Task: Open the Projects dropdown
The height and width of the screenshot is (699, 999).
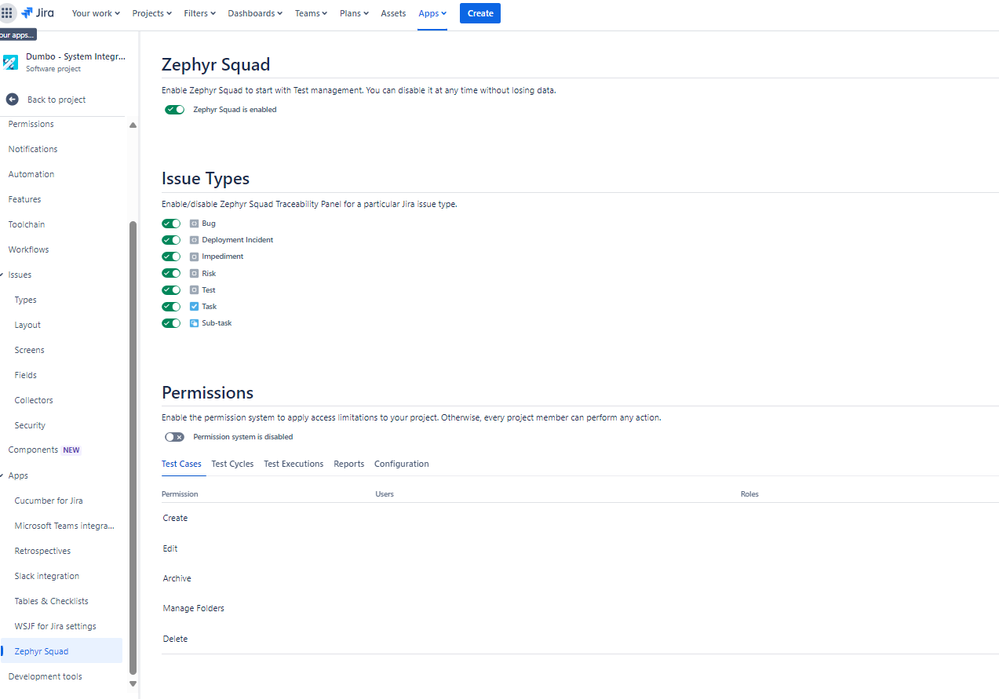Action: (152, 13)
